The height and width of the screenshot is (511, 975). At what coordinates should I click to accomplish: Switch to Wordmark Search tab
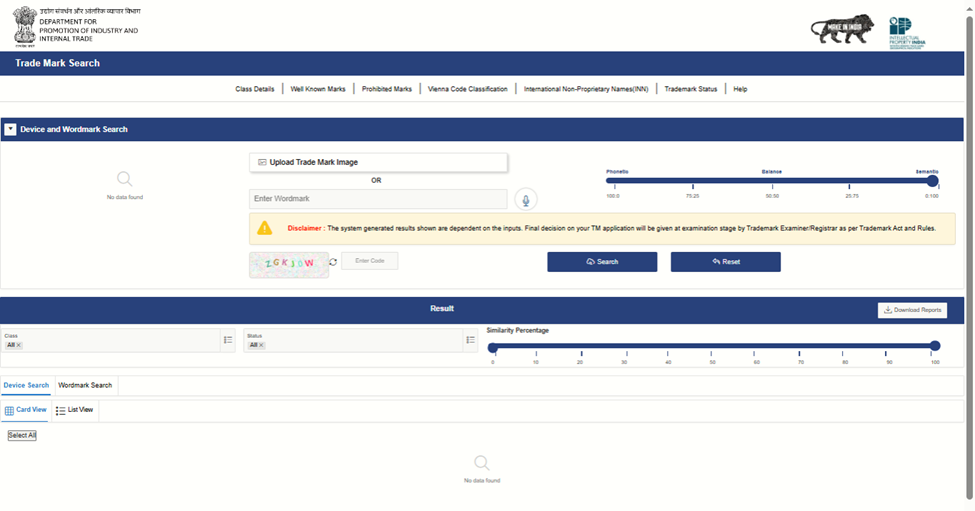[x=85, y=385]
